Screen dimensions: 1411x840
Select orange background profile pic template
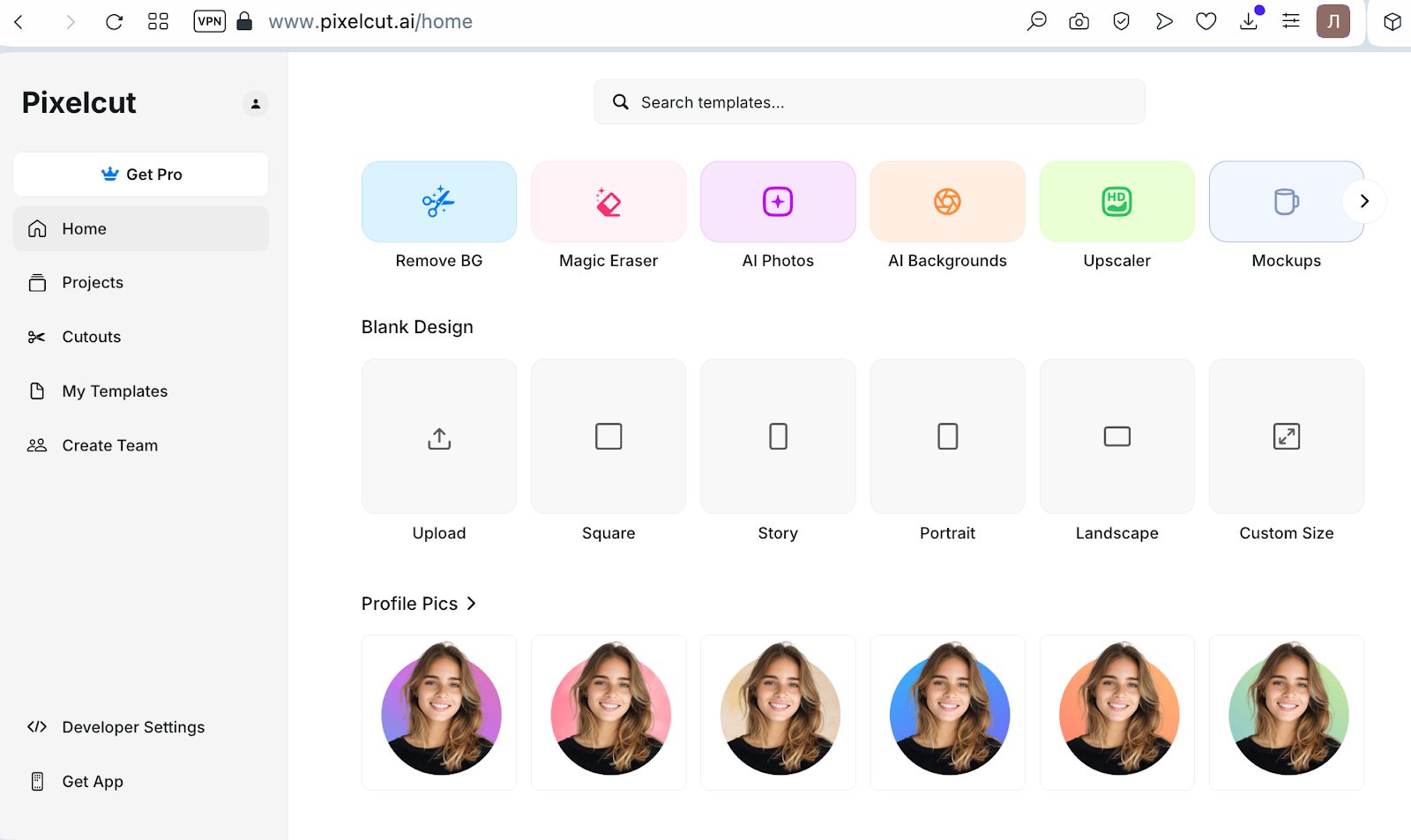tap(1116, 712)
